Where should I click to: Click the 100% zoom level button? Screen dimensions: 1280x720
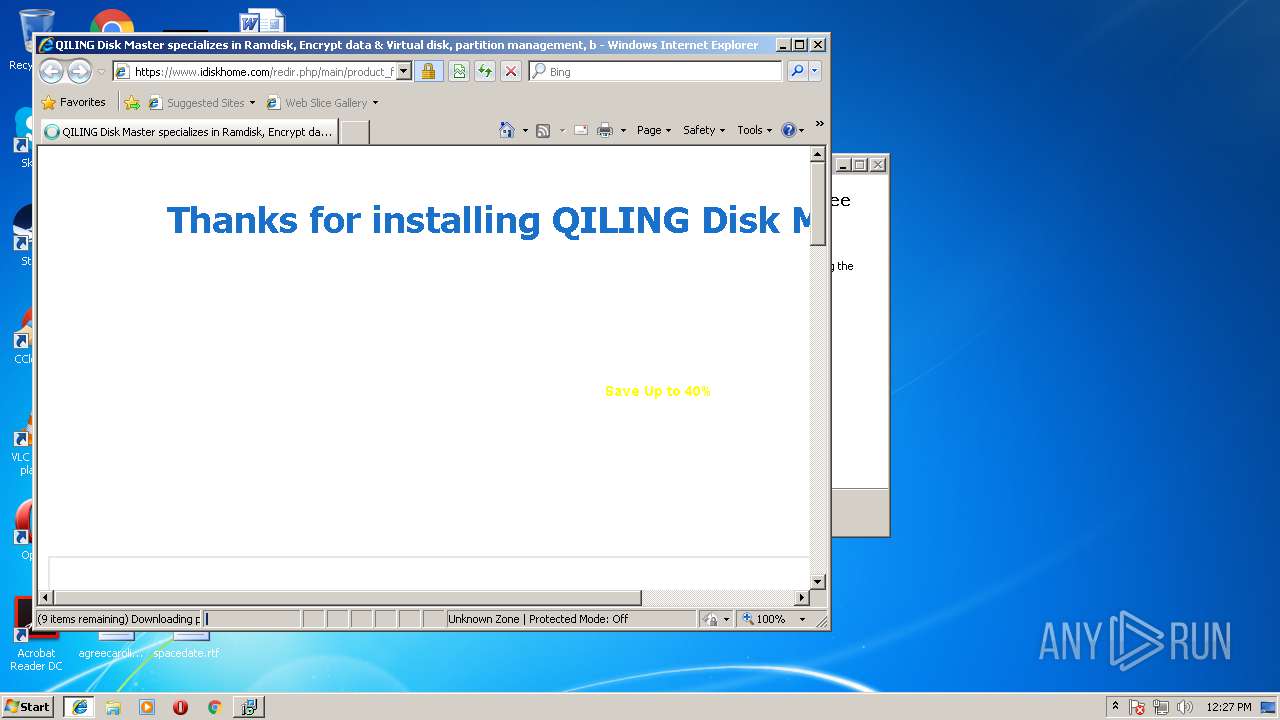pos(765,619)
